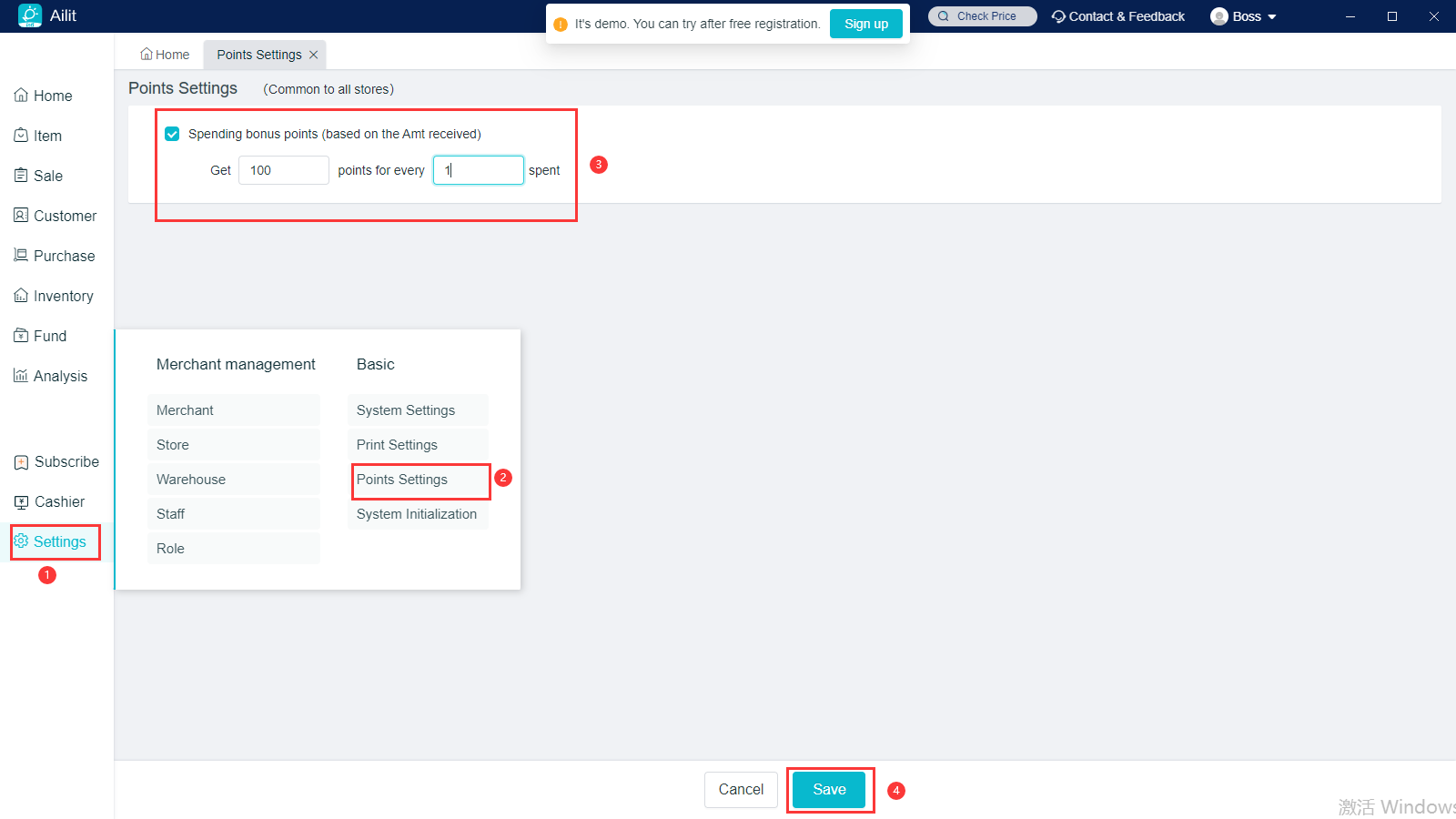Close the Points Settings tab

click(x=314, y=55)
